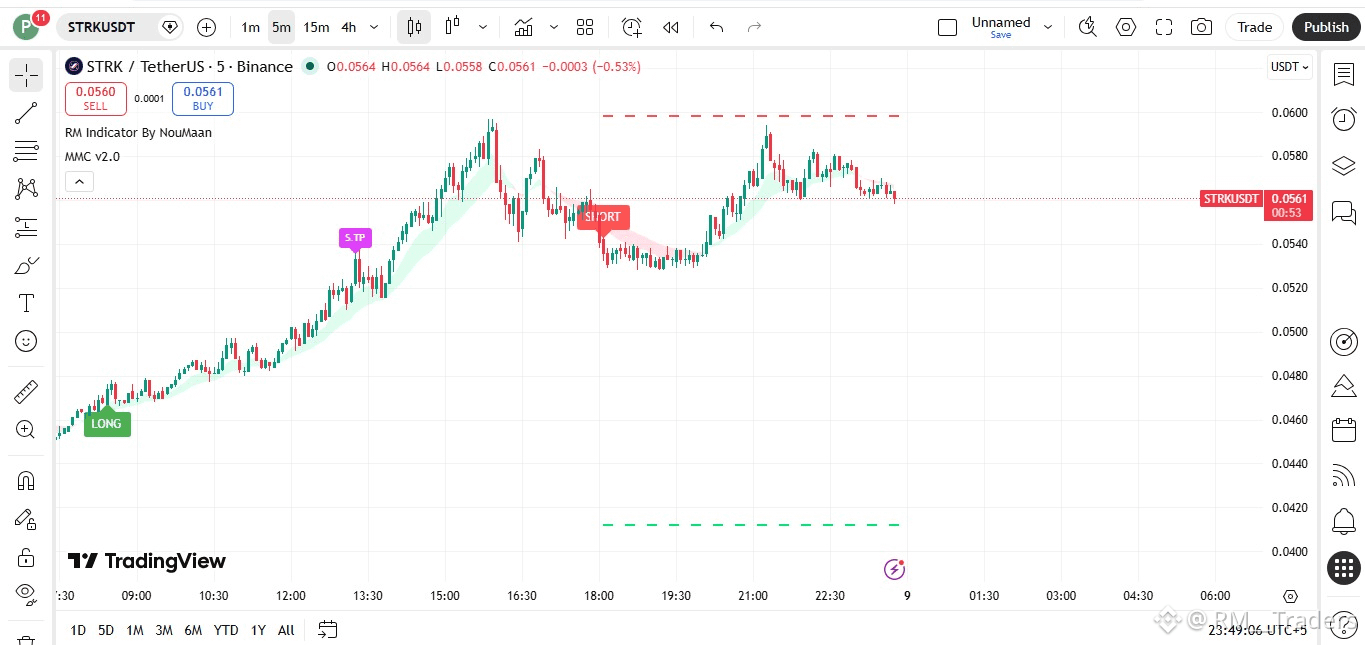The width and height of the screenshot is (1365, 645).
Task: Redo the chart action
Action: point(754,27)
